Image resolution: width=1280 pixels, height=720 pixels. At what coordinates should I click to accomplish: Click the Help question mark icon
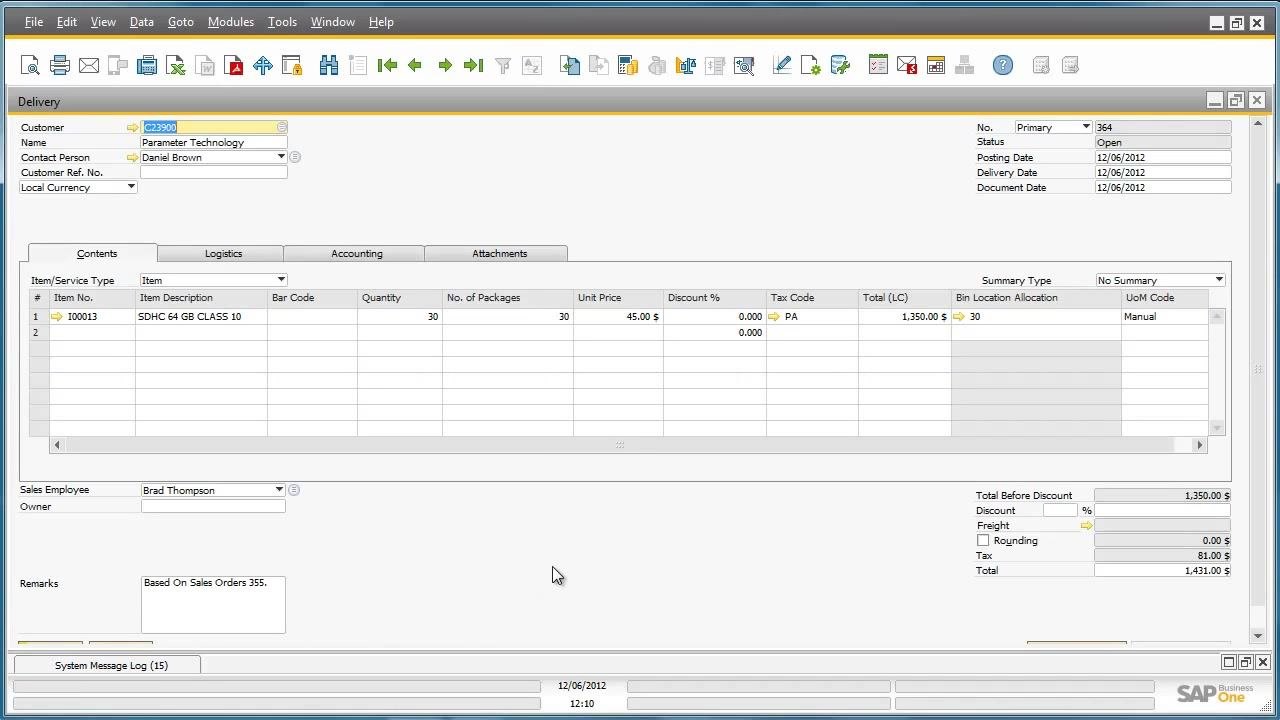tap(1003, 66)
